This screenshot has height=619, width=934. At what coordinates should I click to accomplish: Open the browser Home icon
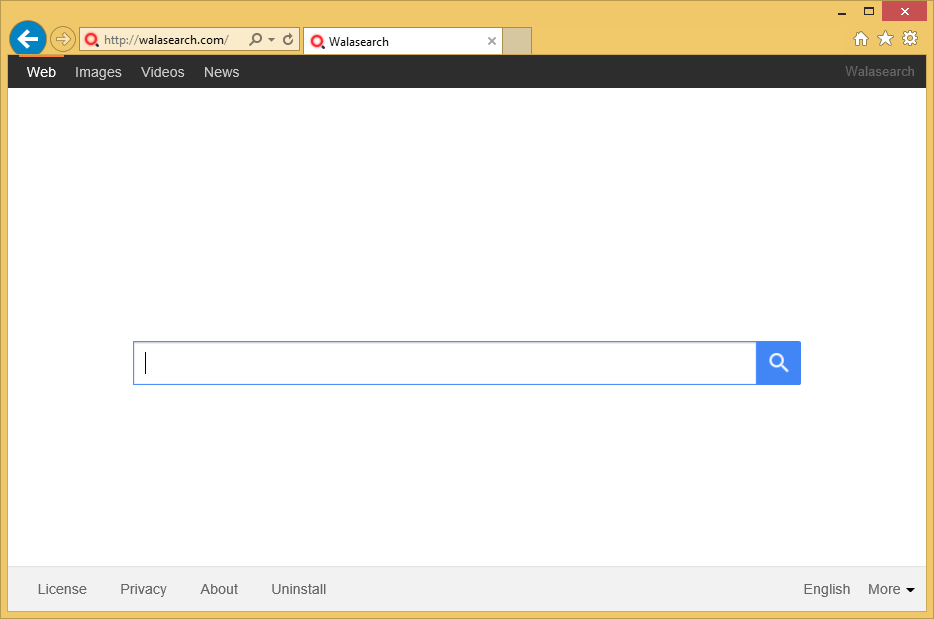pos(860,39)
